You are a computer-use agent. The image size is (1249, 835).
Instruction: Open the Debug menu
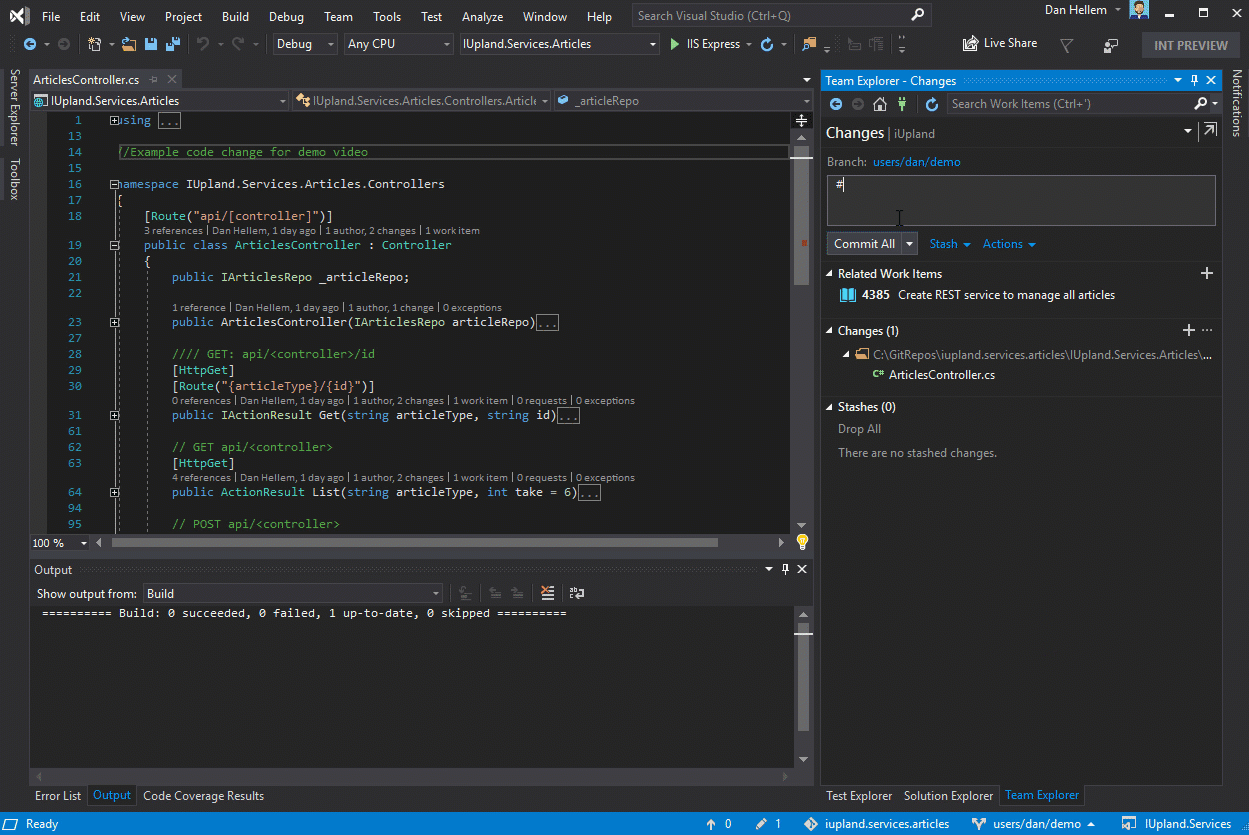(287, 17)
